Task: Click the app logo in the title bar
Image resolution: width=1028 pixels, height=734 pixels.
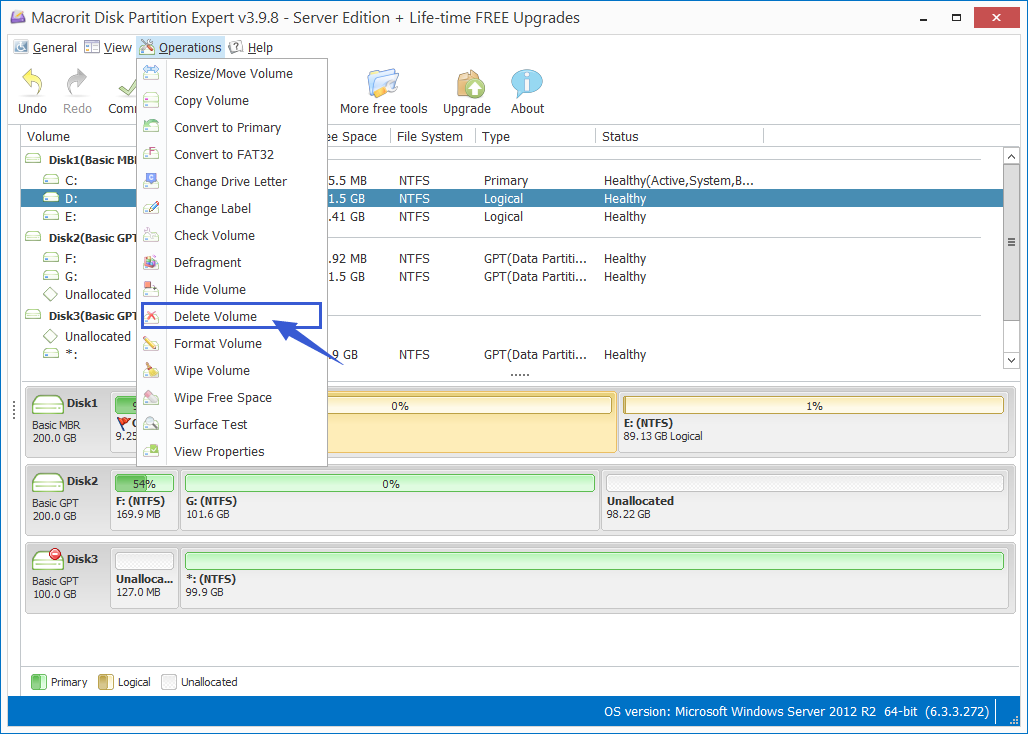Action: tap(18, 18)
